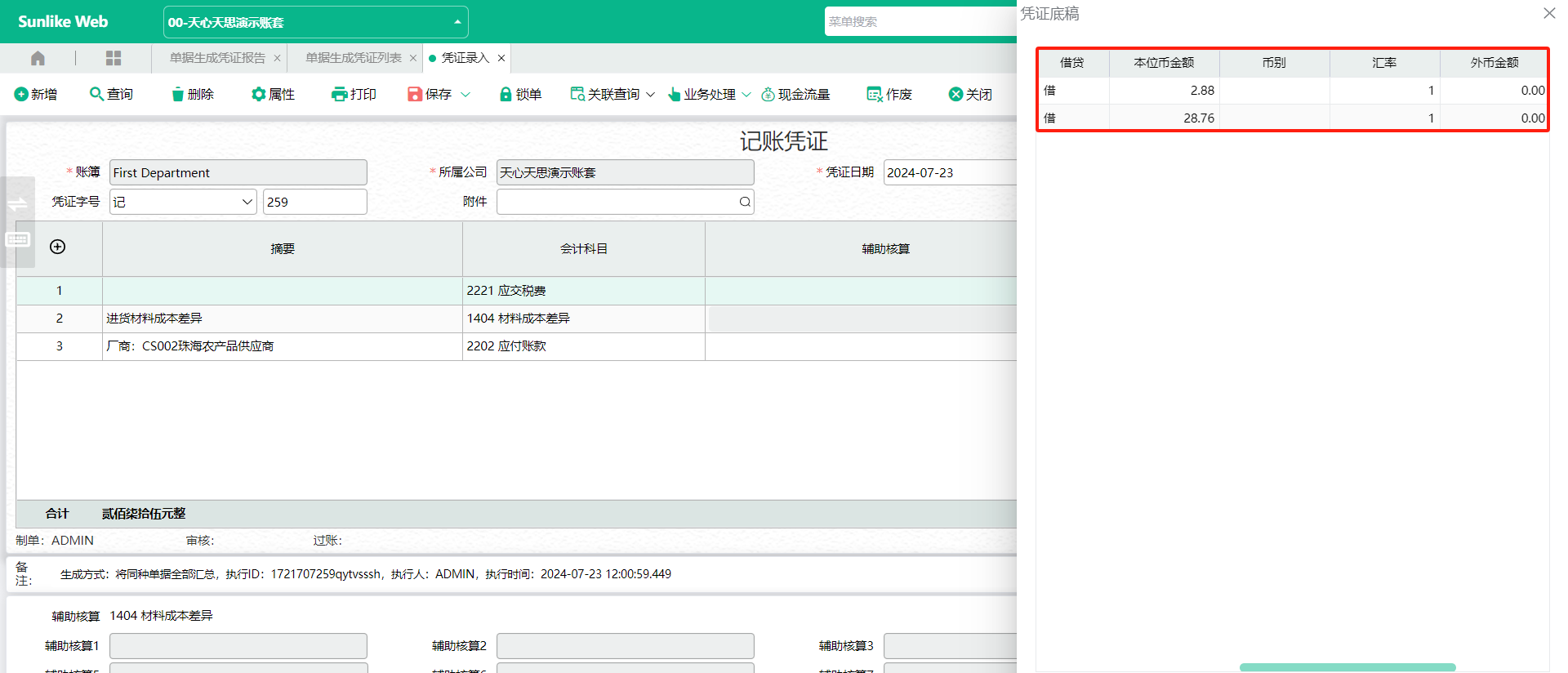Select the 2.88 amount cell

tap(1165, 91)
